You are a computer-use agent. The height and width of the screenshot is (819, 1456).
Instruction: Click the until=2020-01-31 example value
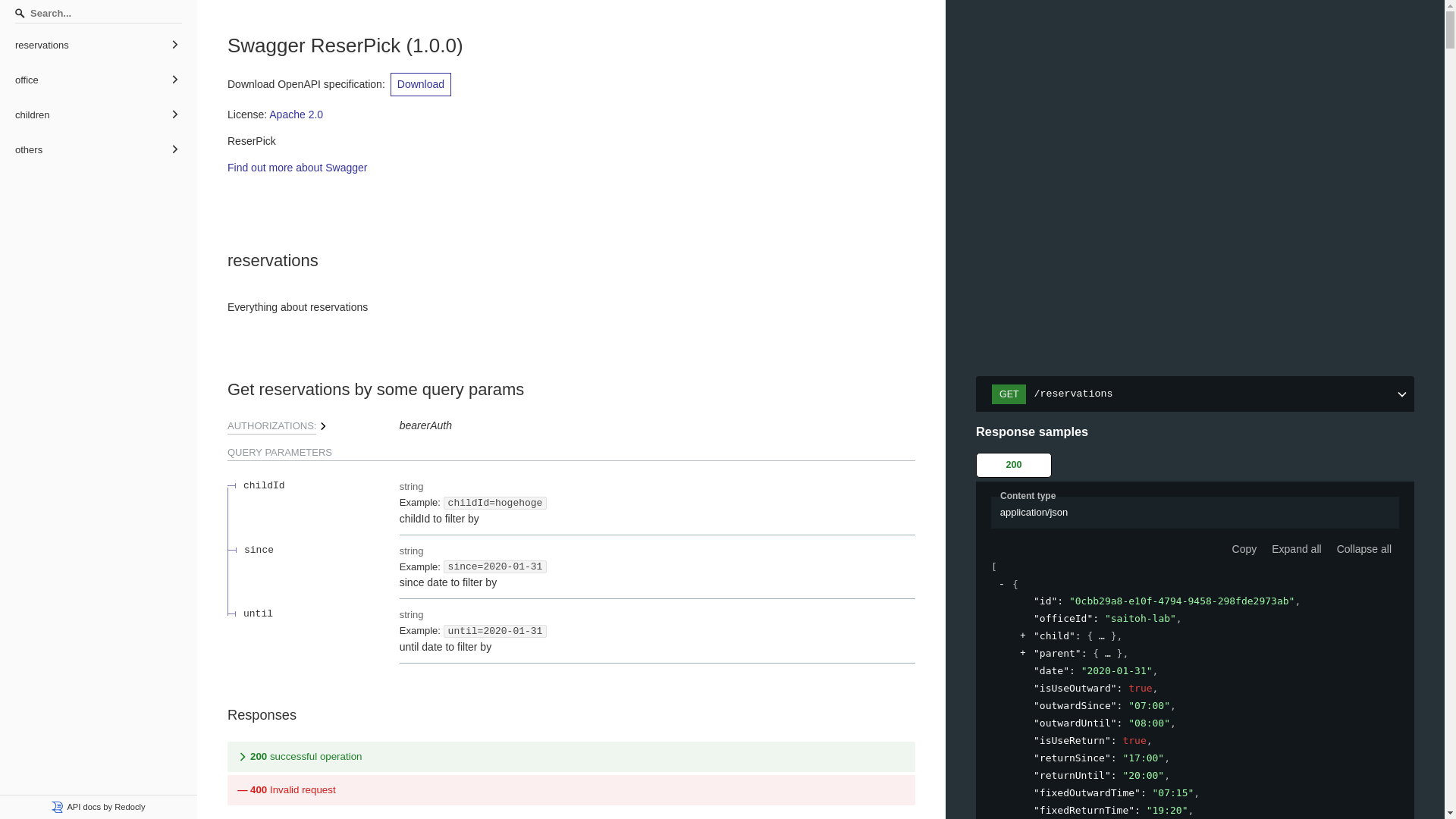pyautogui.click(x=495, y=631)
